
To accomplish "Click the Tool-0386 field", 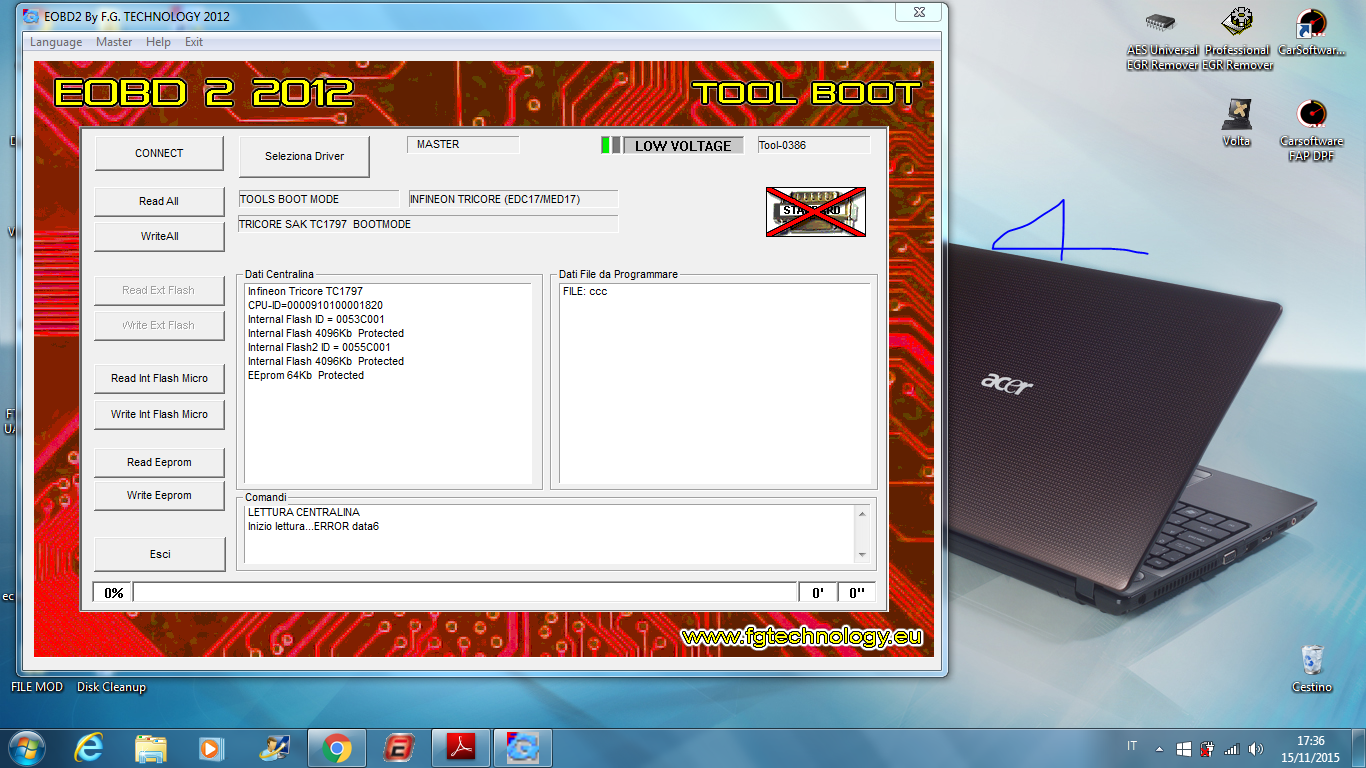I will coord(813,145).
